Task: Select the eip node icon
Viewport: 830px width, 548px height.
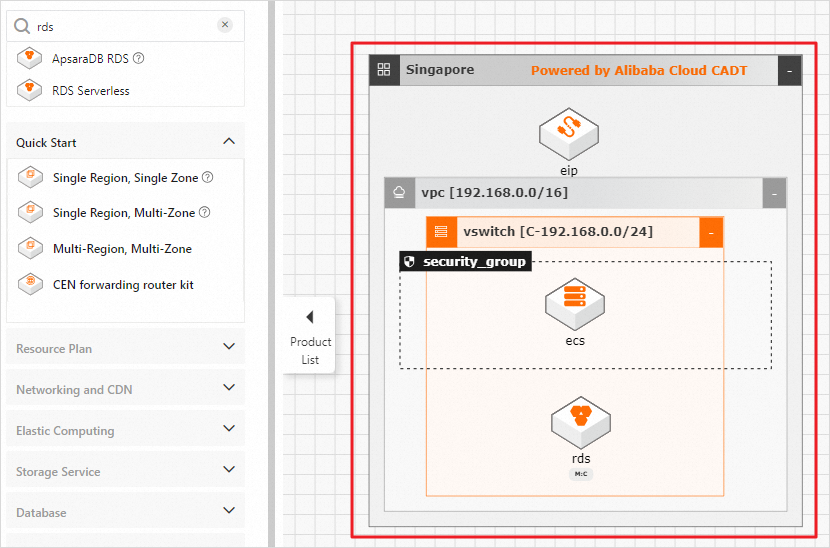Action: point(569,134)
